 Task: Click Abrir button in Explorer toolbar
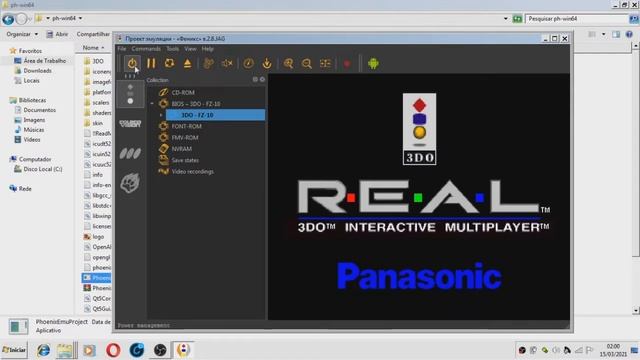coord(57,34)
